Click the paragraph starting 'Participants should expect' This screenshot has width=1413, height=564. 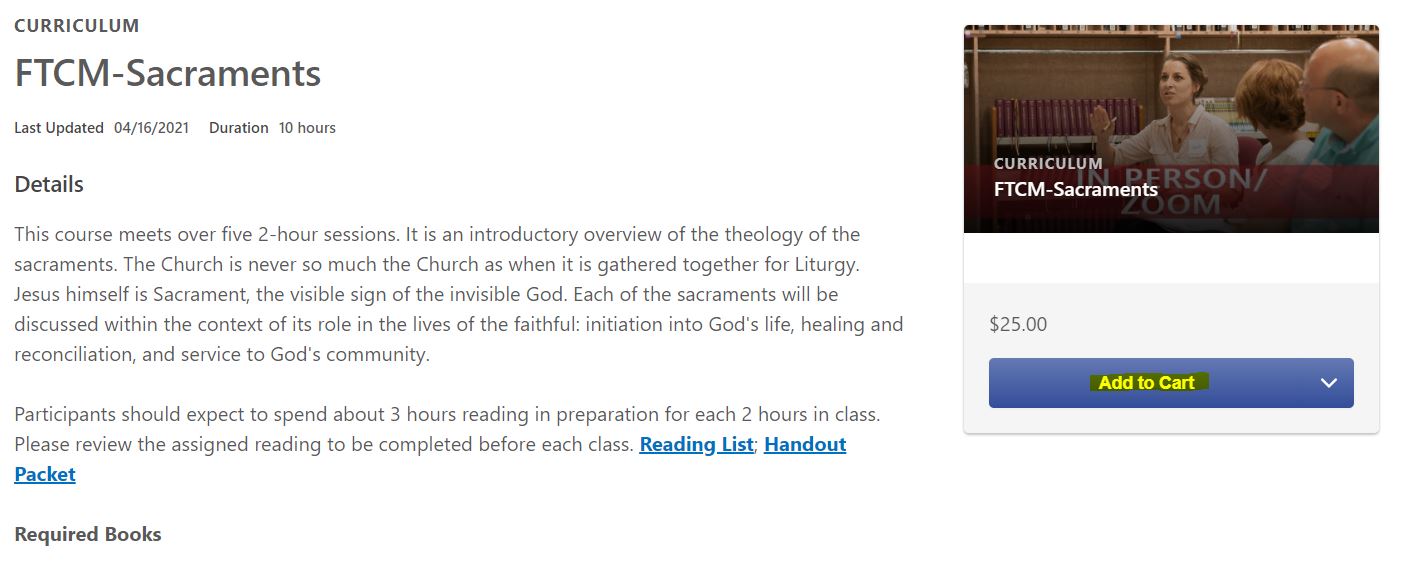(447, 444)
